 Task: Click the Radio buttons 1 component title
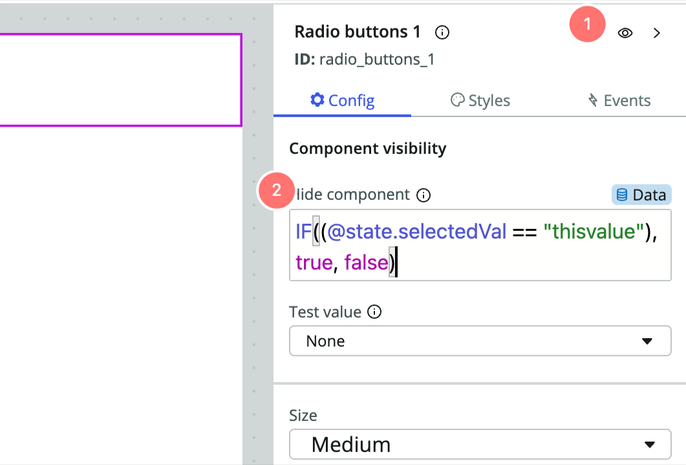[358, 33]
